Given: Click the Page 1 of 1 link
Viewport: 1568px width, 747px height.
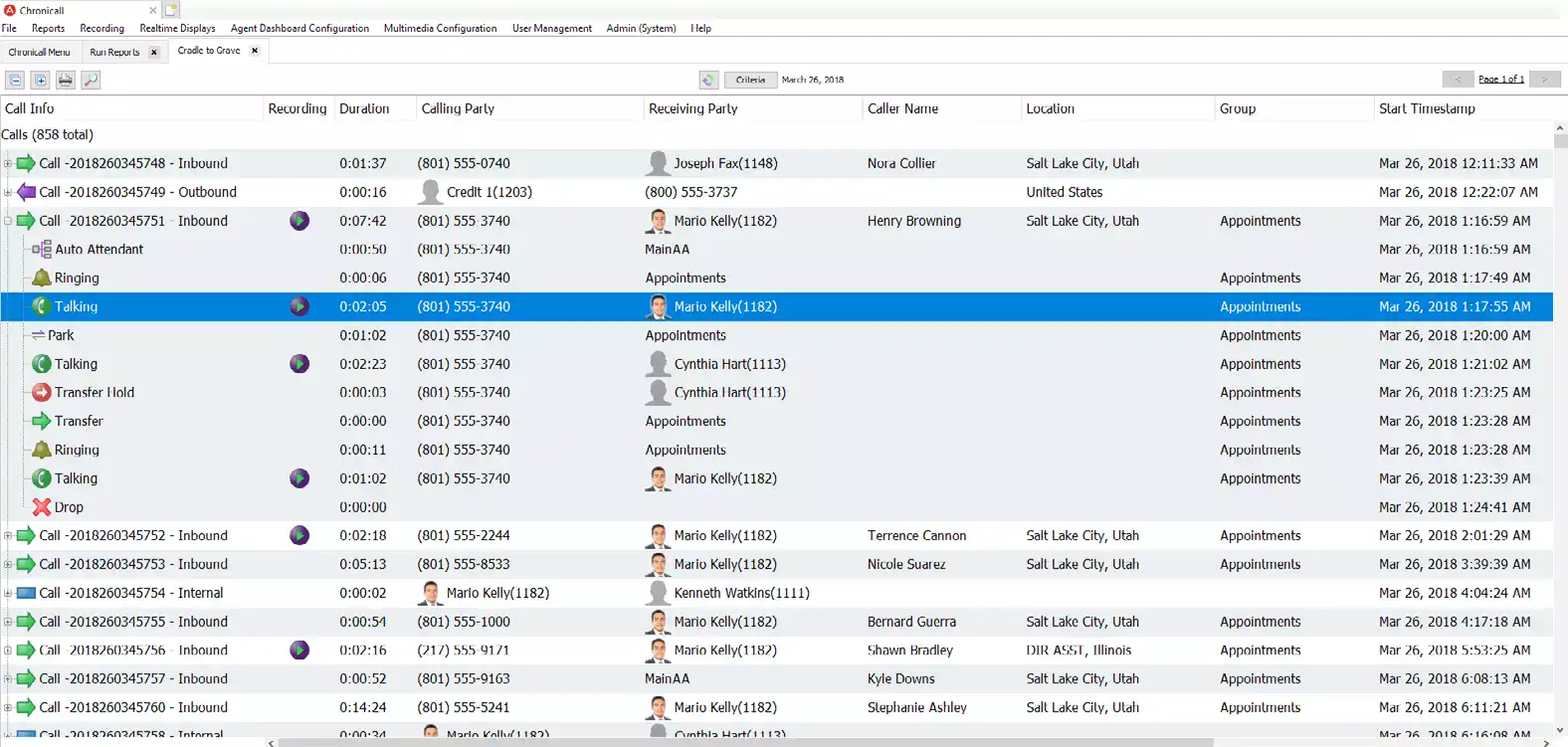Looking at the screenshot, I should (x=1501, y=80).
